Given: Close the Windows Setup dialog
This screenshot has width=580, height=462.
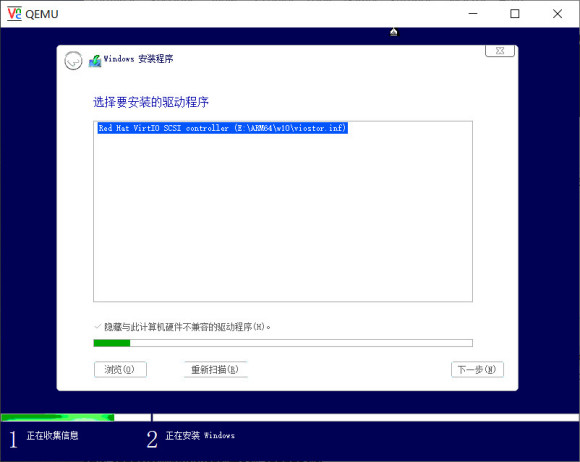Looking at the screenshot, I should tap(499, 51).
